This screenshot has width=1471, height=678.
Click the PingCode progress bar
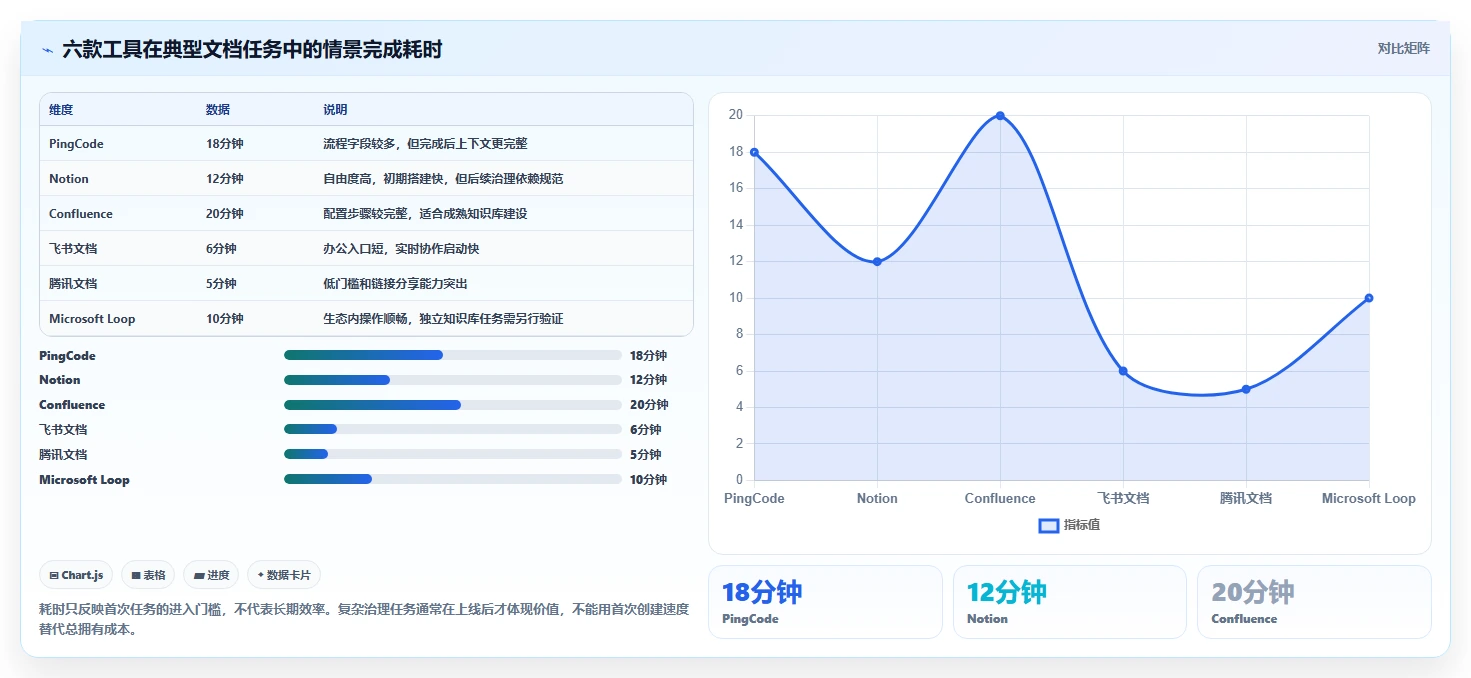[x=453, y=355]
